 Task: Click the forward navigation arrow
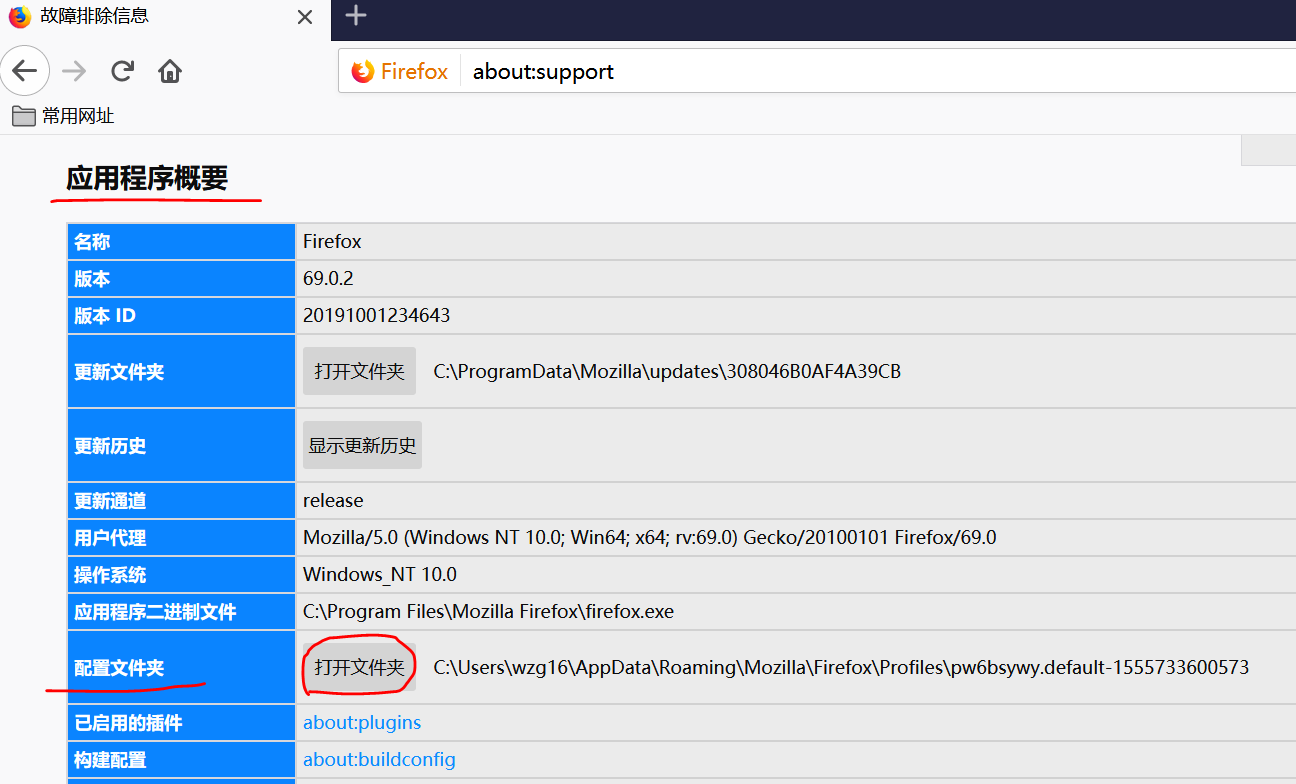point(74,71)
